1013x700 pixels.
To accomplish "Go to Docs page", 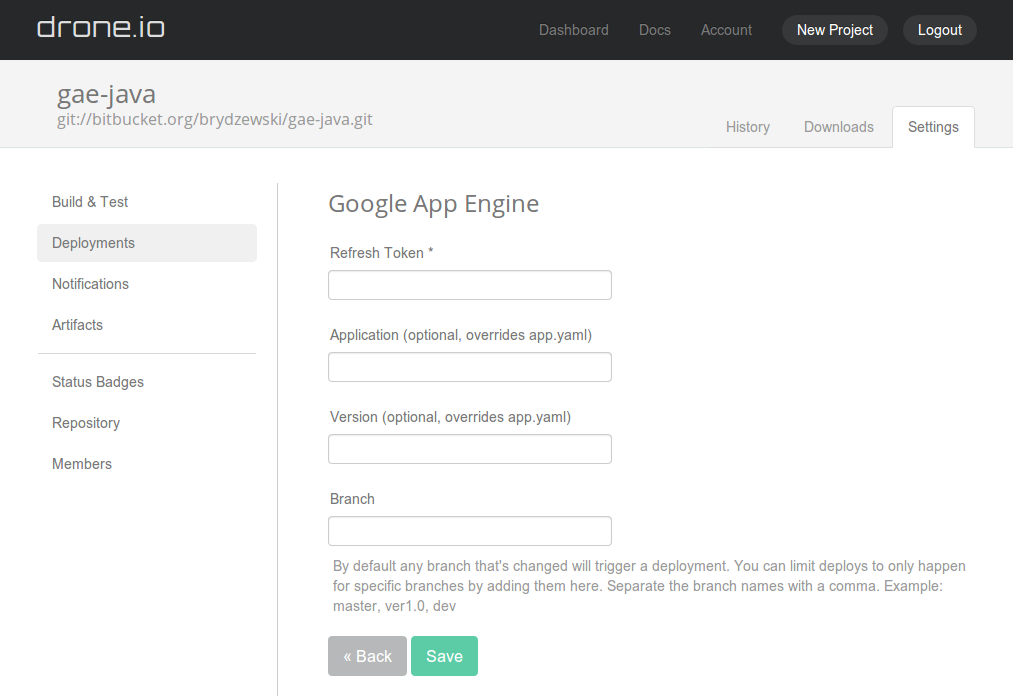I will point(654,30).
